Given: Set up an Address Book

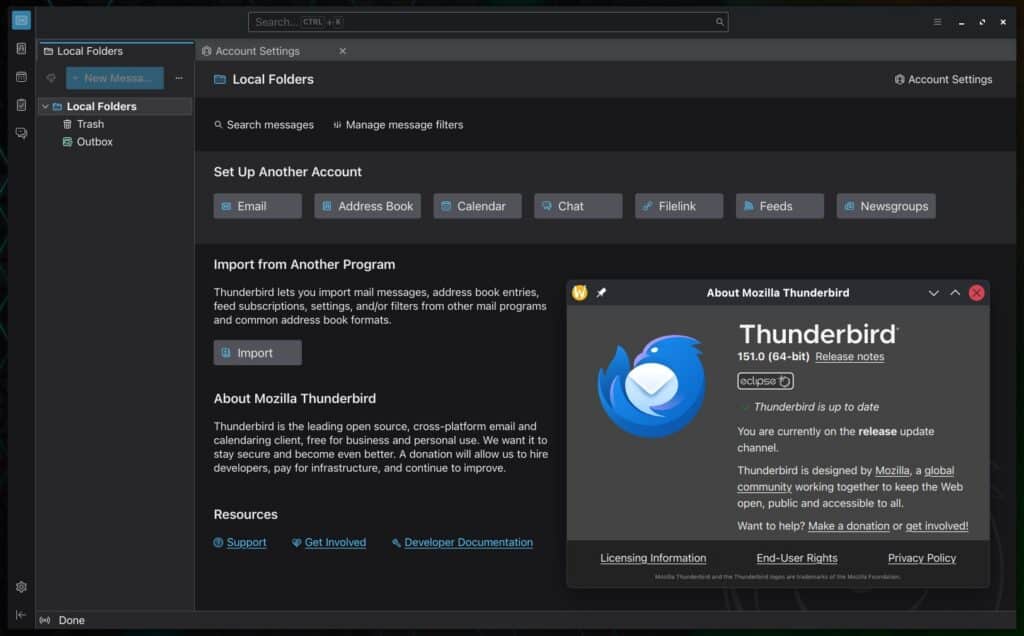Looking at the screenshot, I should (x=368, y=206).
